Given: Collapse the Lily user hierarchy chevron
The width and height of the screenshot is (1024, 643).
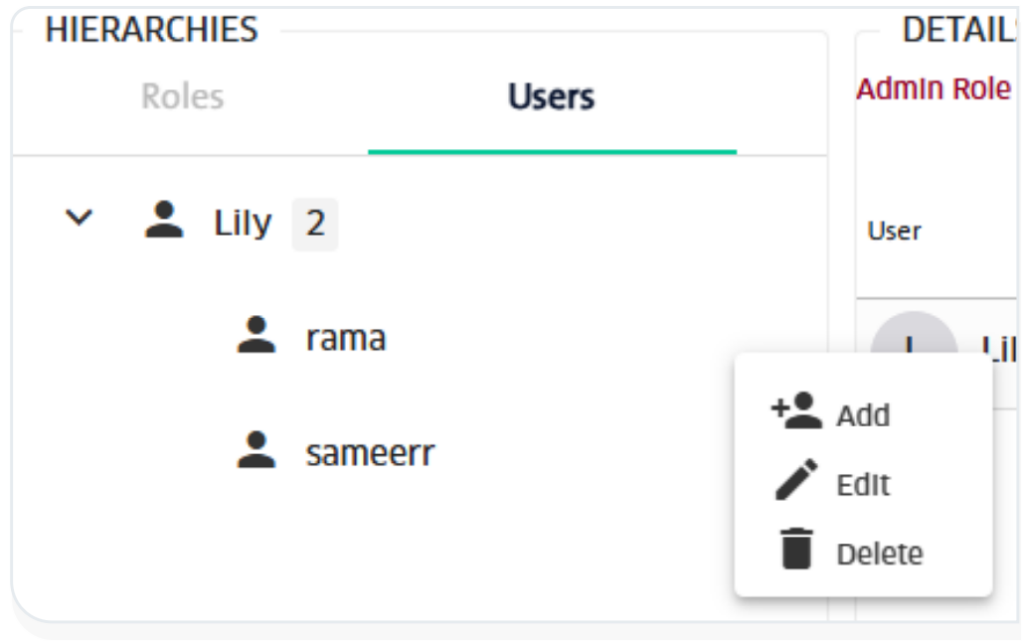Looking at the screenshot, I should pyautogui.click(x=78, y=219).
